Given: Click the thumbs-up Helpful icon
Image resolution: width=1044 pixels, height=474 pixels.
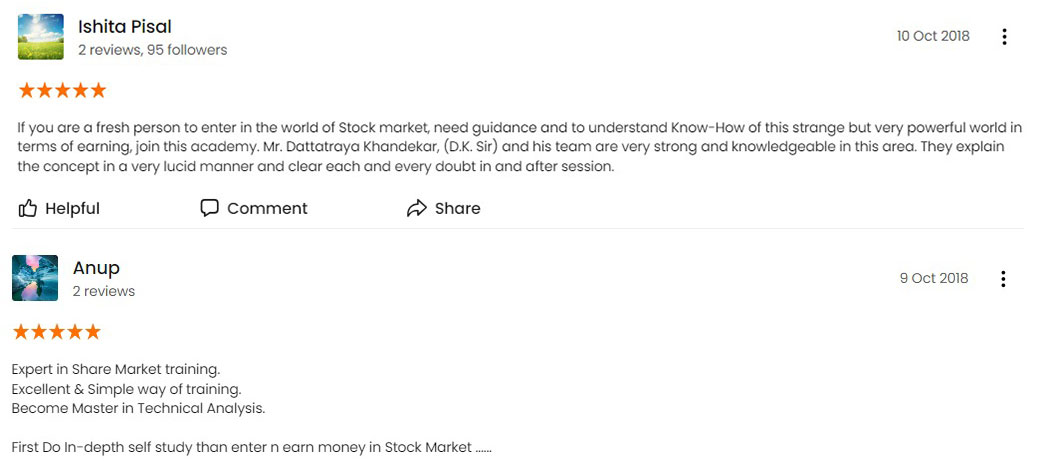Looking at the screenshot, I should (27, 208).
